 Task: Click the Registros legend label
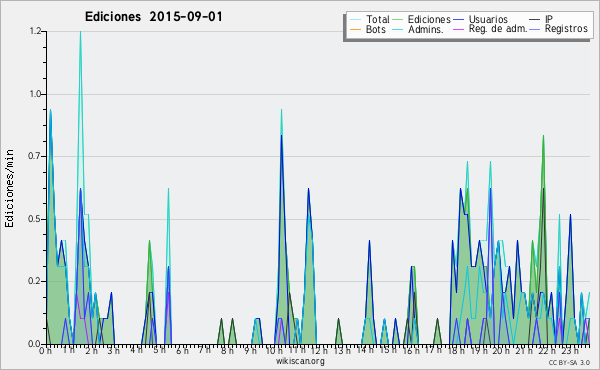(x=566, y=29)
